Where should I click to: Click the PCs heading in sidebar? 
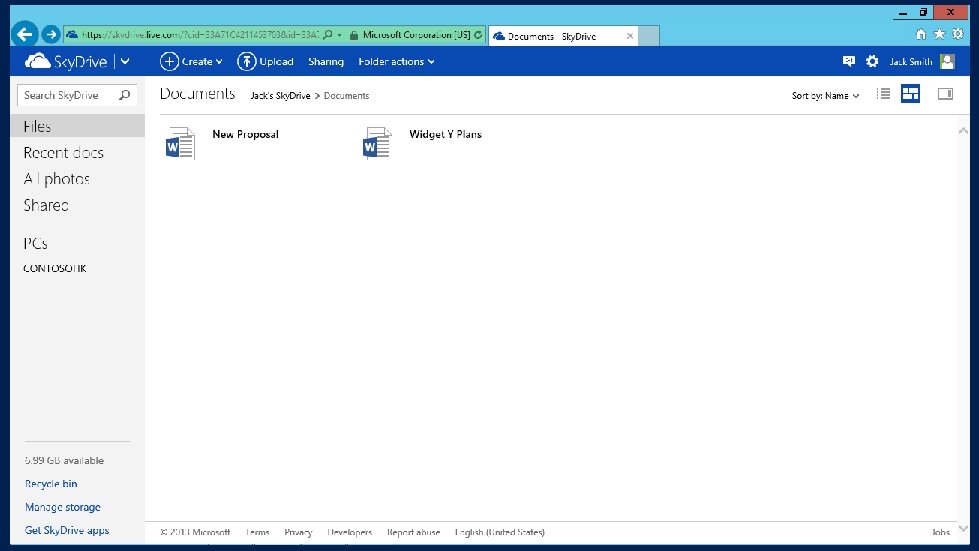pyautogui.click(x=36, y=243)
